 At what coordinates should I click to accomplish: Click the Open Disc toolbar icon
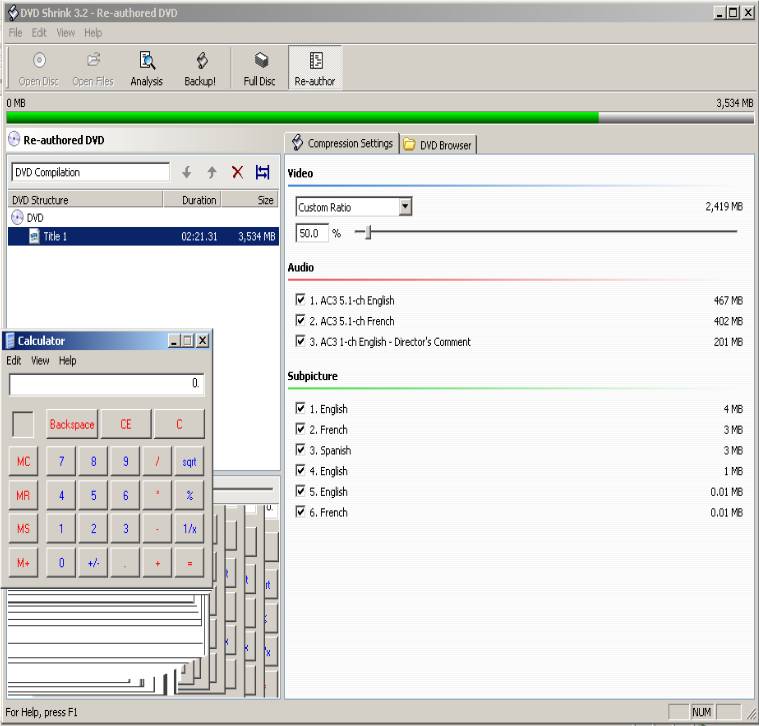(39, 68)
